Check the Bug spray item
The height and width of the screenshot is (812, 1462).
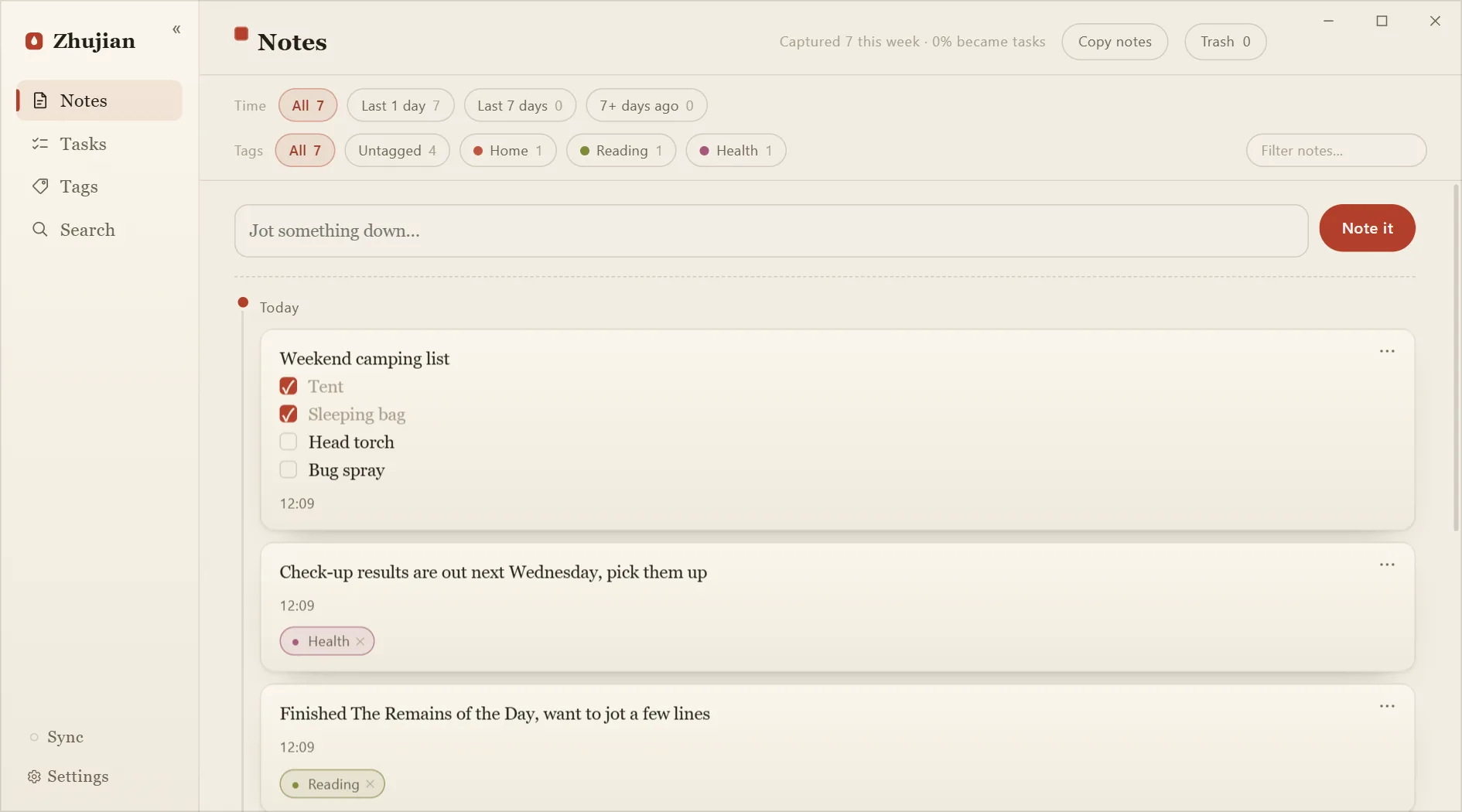(289, 469)
